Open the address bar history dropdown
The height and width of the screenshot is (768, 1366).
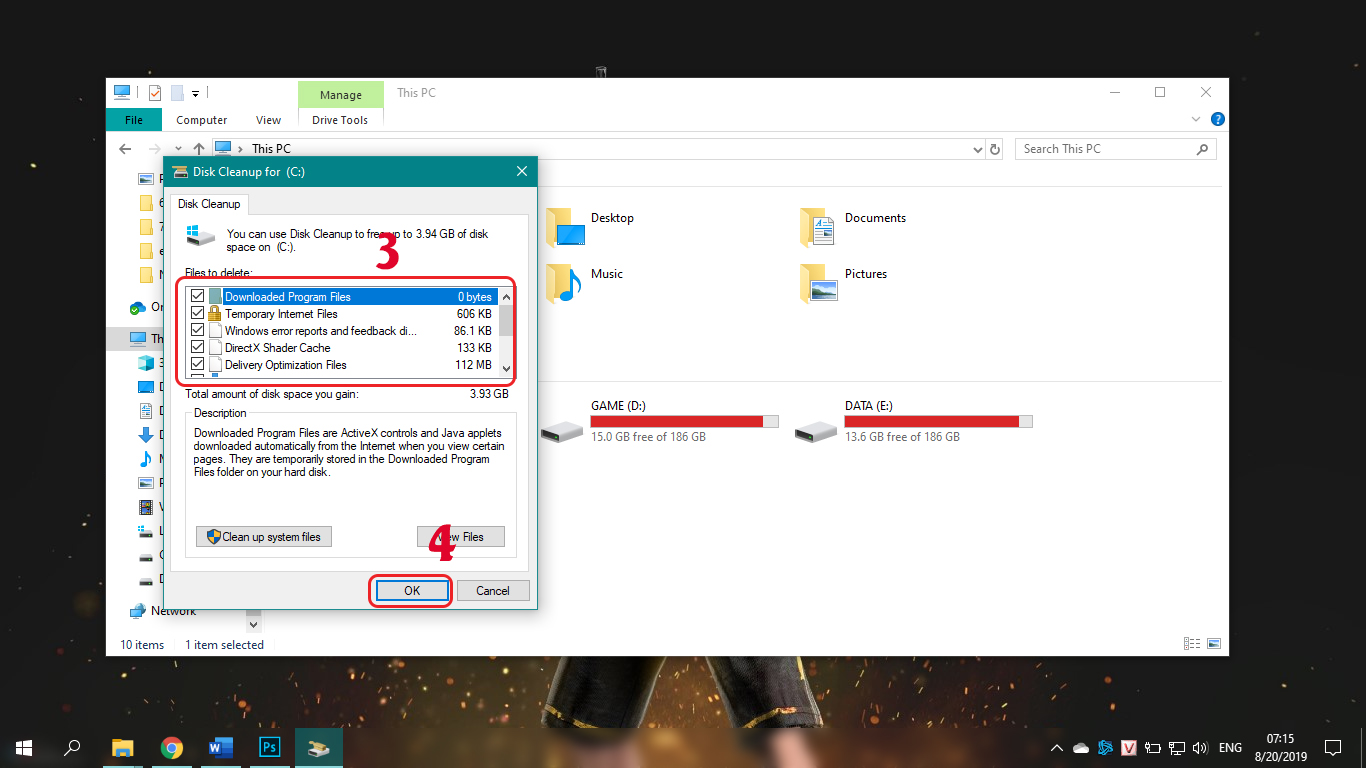978,149
